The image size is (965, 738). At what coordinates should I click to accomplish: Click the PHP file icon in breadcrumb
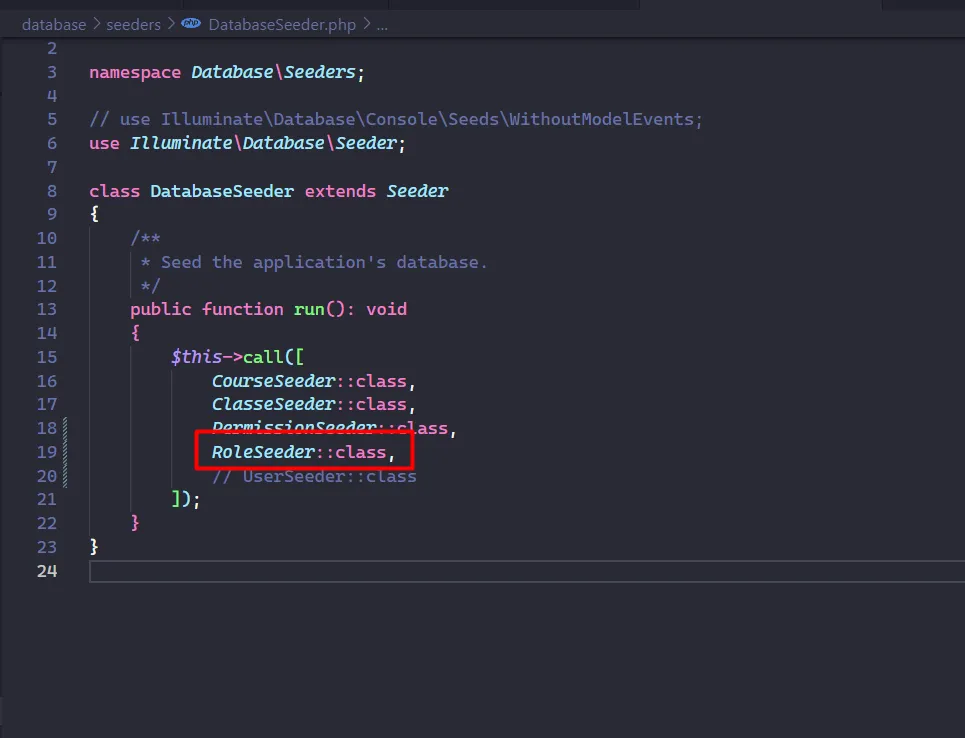(x=190, y=24)
